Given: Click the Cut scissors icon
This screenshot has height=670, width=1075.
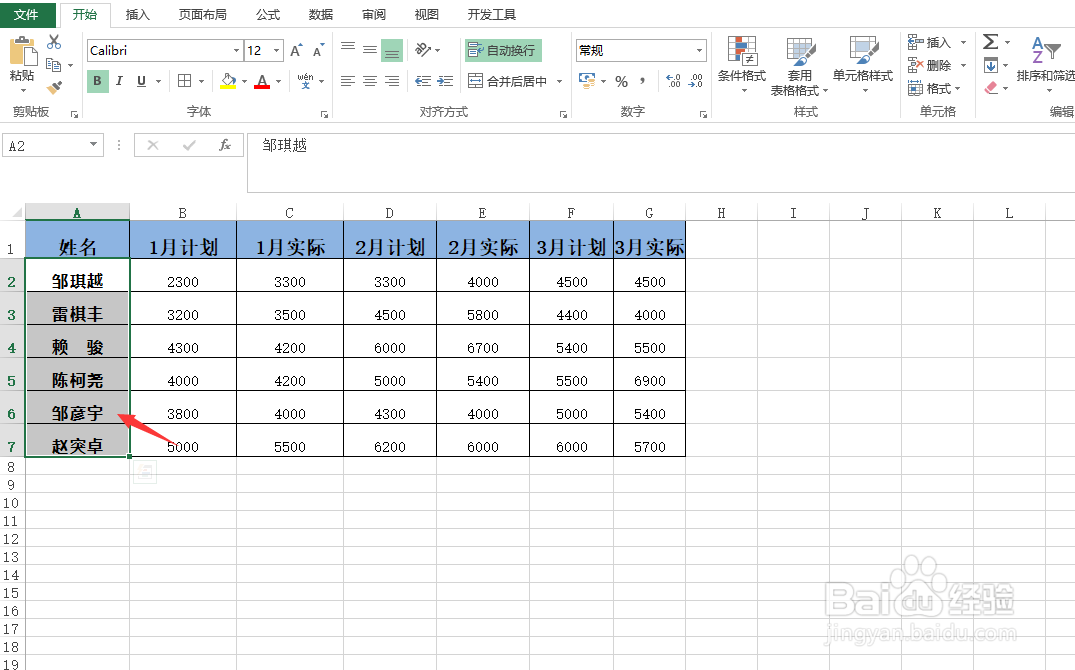Looking at the screenshot, I should (54, 43).
